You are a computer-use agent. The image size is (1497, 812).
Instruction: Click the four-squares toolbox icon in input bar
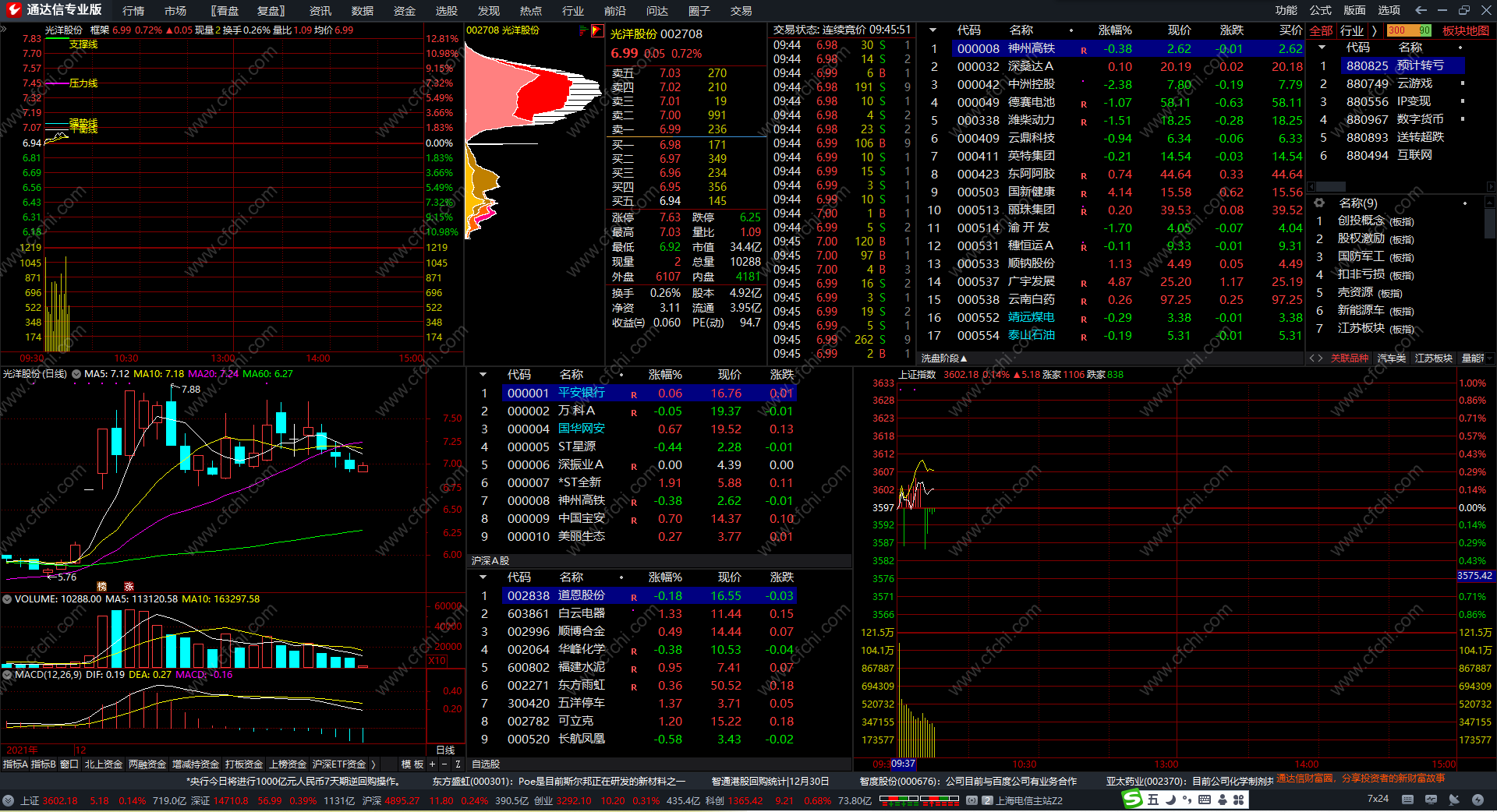click(1238, 800)
